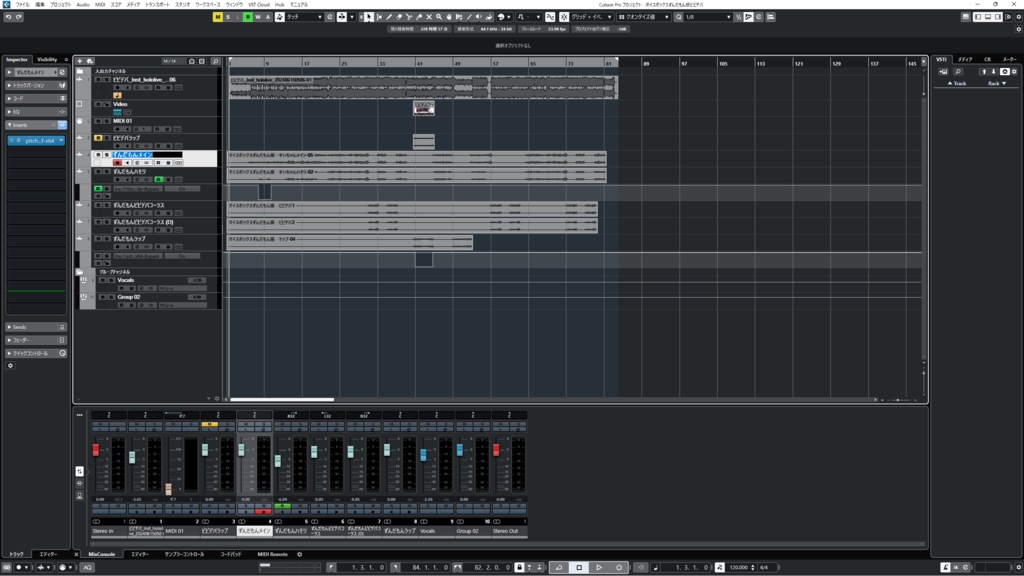Click the Stereo Out red fader handle
The width and height of the screenshot is (1024, 576).
point(496,449)
